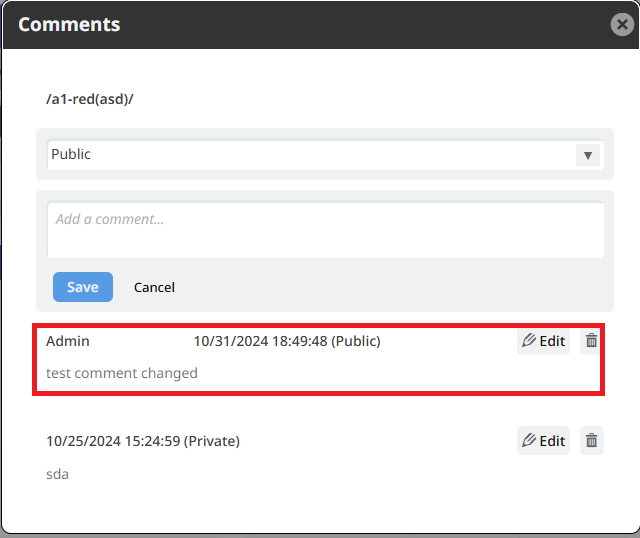Select the 'test comment changed' text
This screenshot has height=538, width=640.
(x=122, y=373)
